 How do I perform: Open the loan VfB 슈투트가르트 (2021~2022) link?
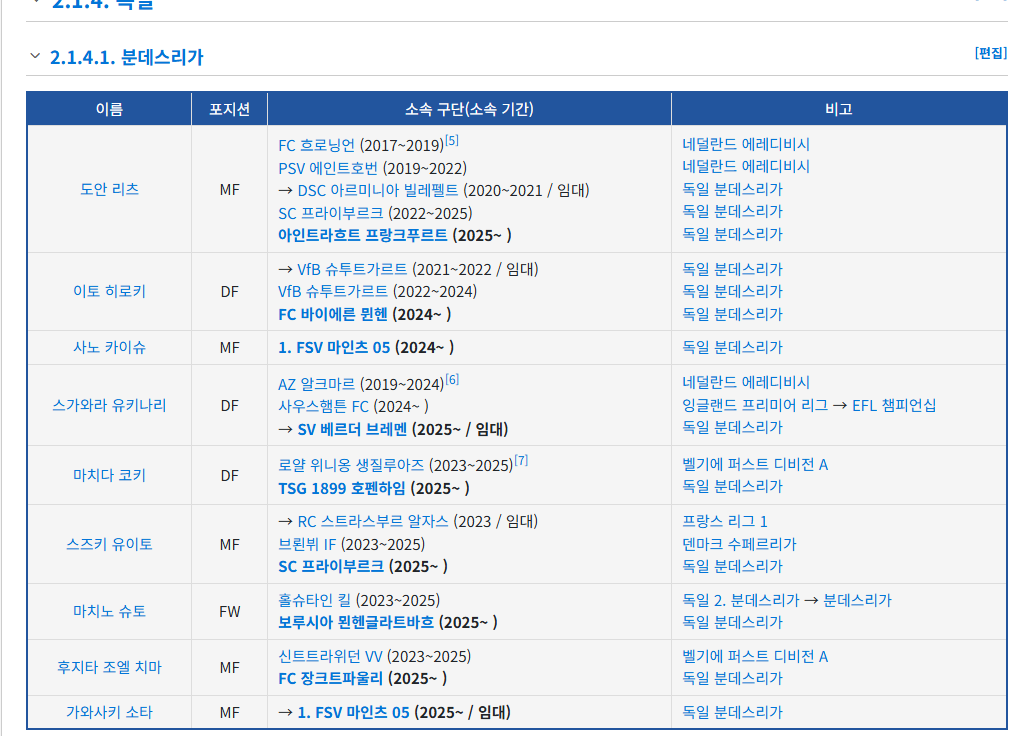click(352, 269)
